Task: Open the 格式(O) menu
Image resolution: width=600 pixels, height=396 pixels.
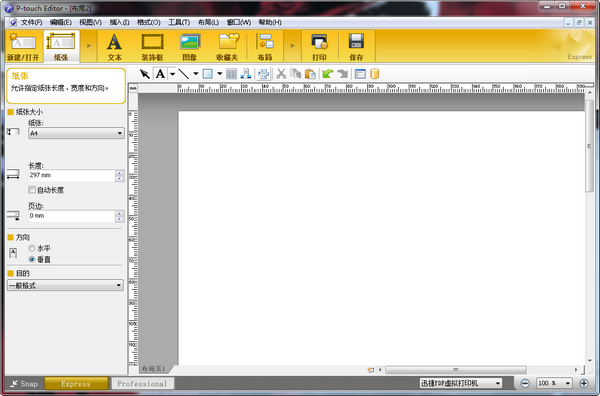Action: click(148, 23)
